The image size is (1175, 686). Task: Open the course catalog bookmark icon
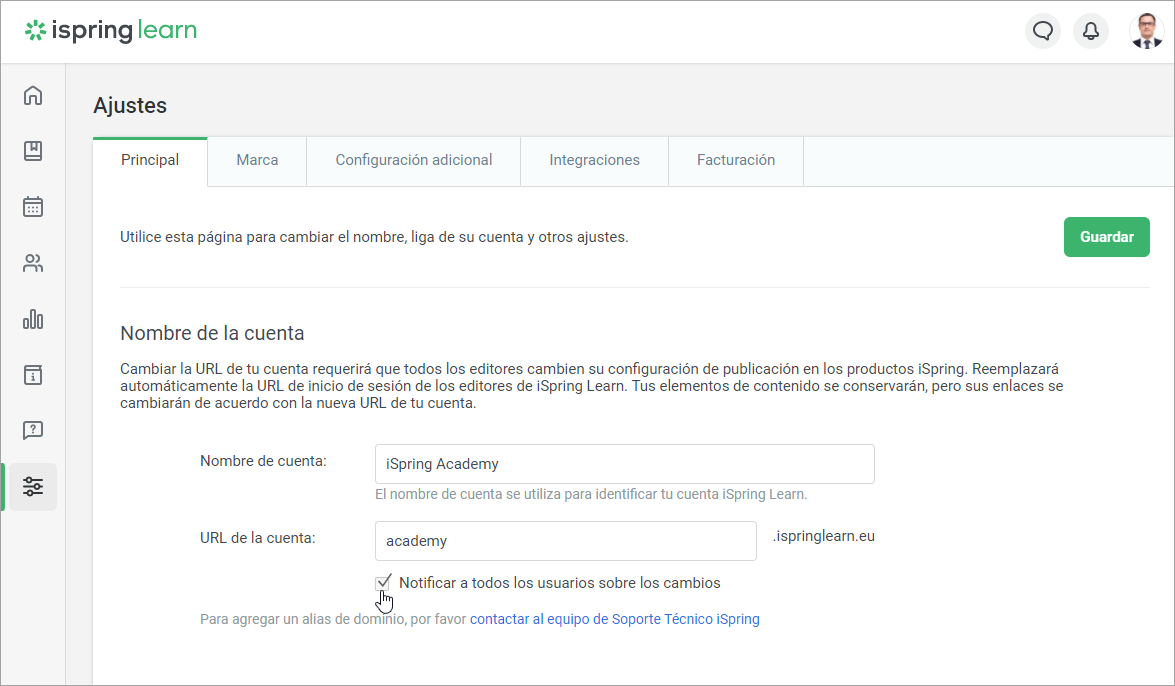(x=33, y=151)
